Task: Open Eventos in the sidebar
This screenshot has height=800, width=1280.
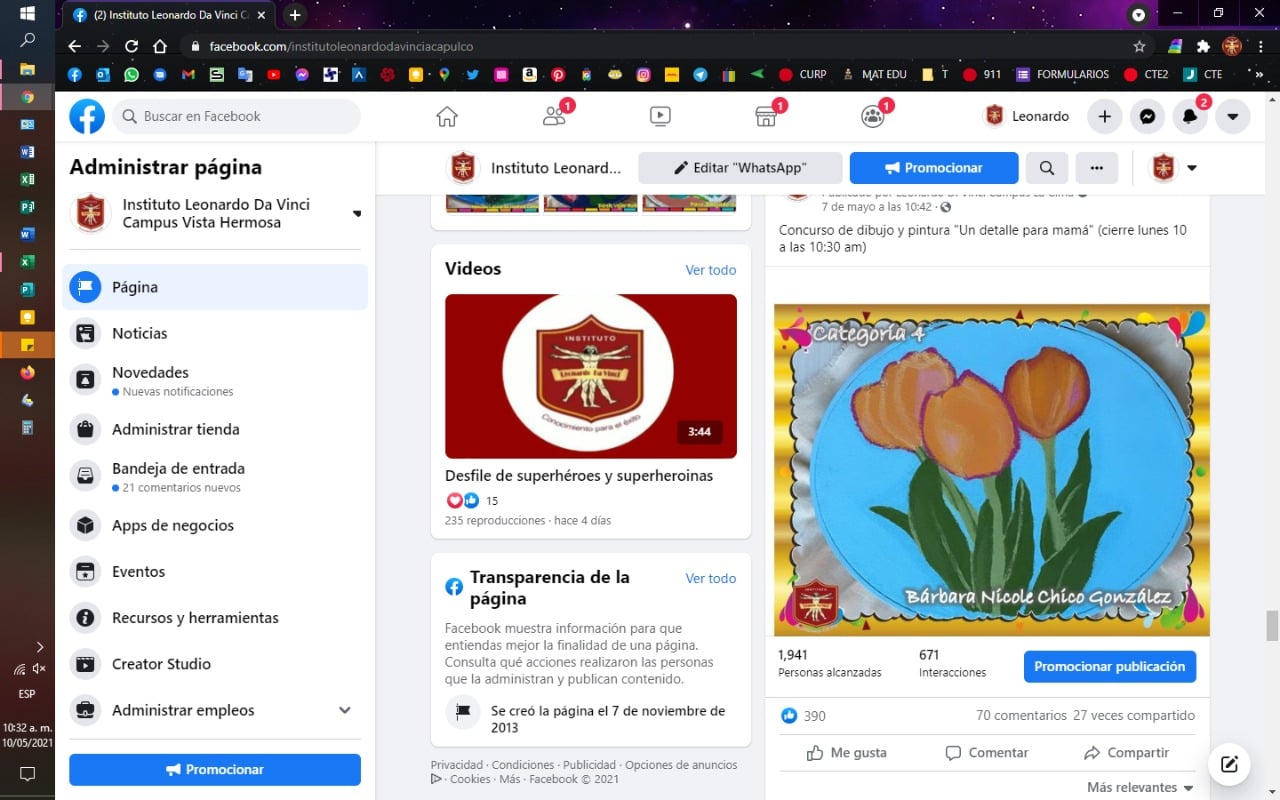Action: (x=215, y=571)
